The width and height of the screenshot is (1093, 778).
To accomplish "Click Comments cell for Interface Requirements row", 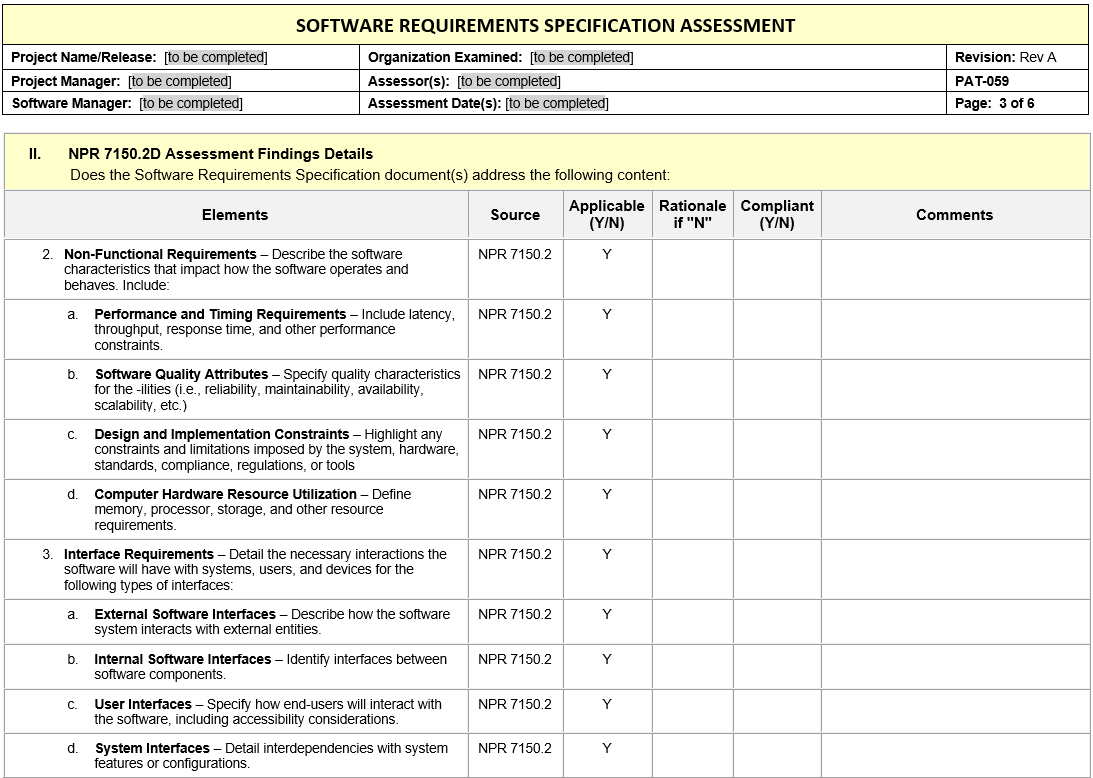I will pos(954,569).
